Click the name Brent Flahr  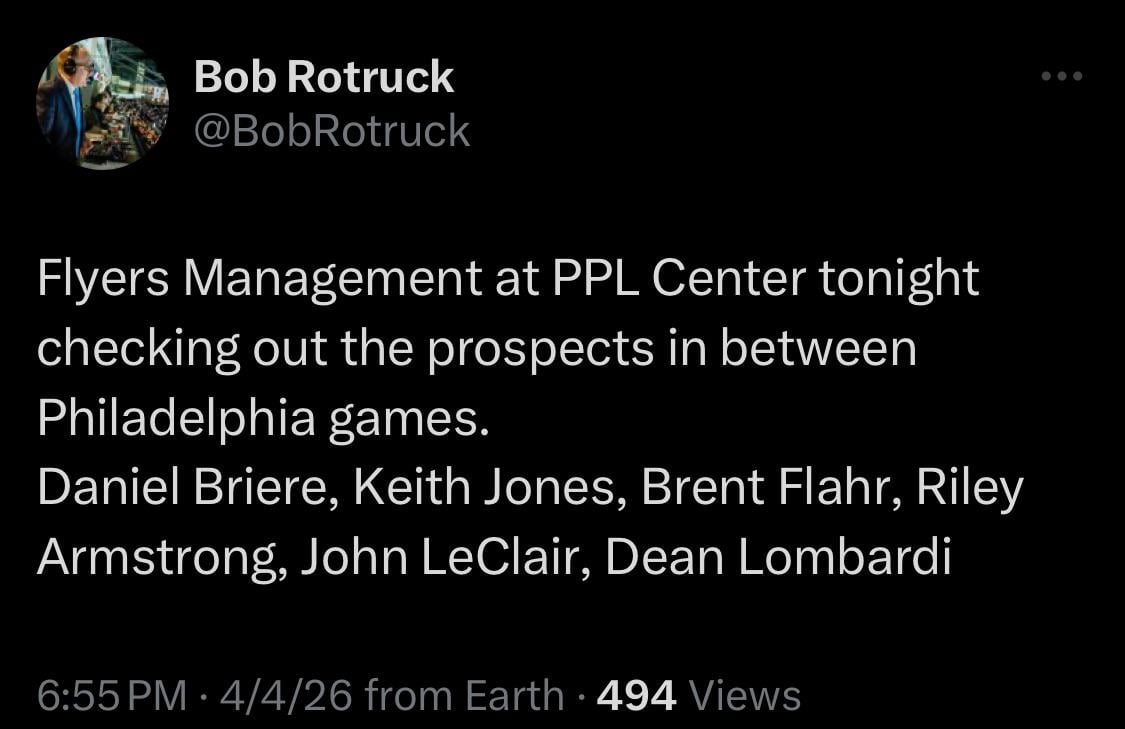(x=769, y=489)
